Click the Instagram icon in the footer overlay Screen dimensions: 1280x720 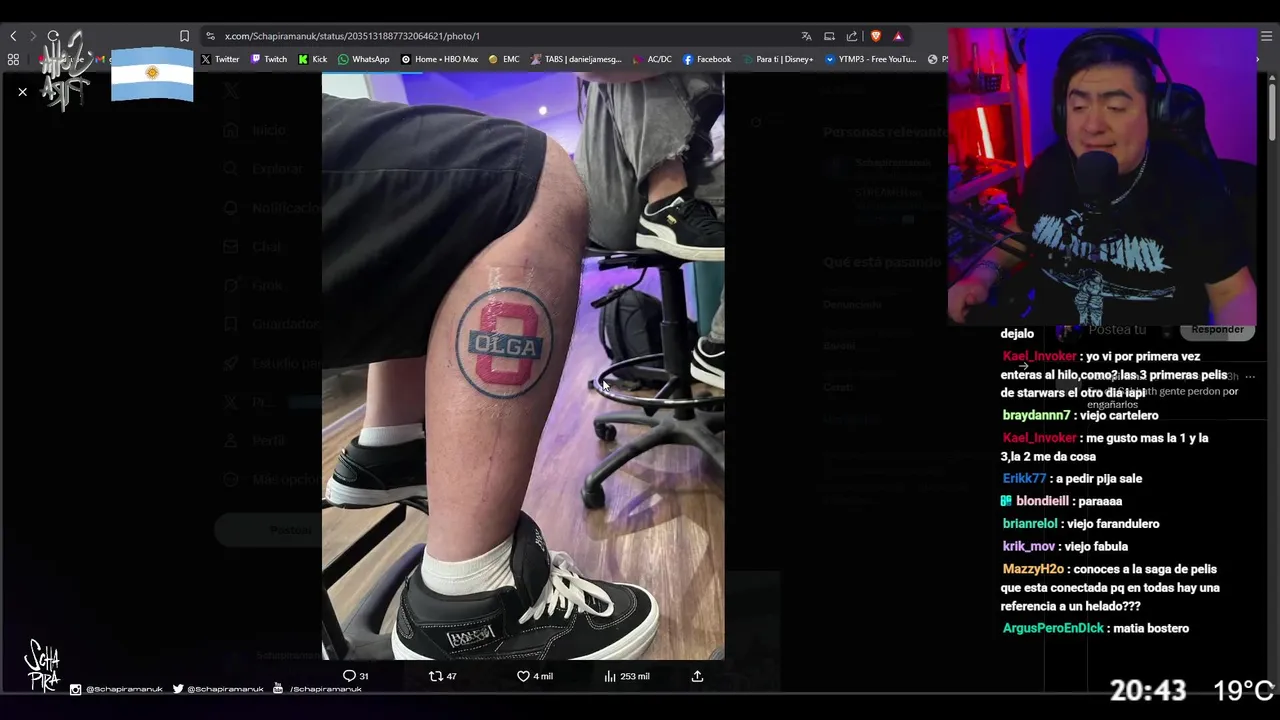tap(76, 689)
